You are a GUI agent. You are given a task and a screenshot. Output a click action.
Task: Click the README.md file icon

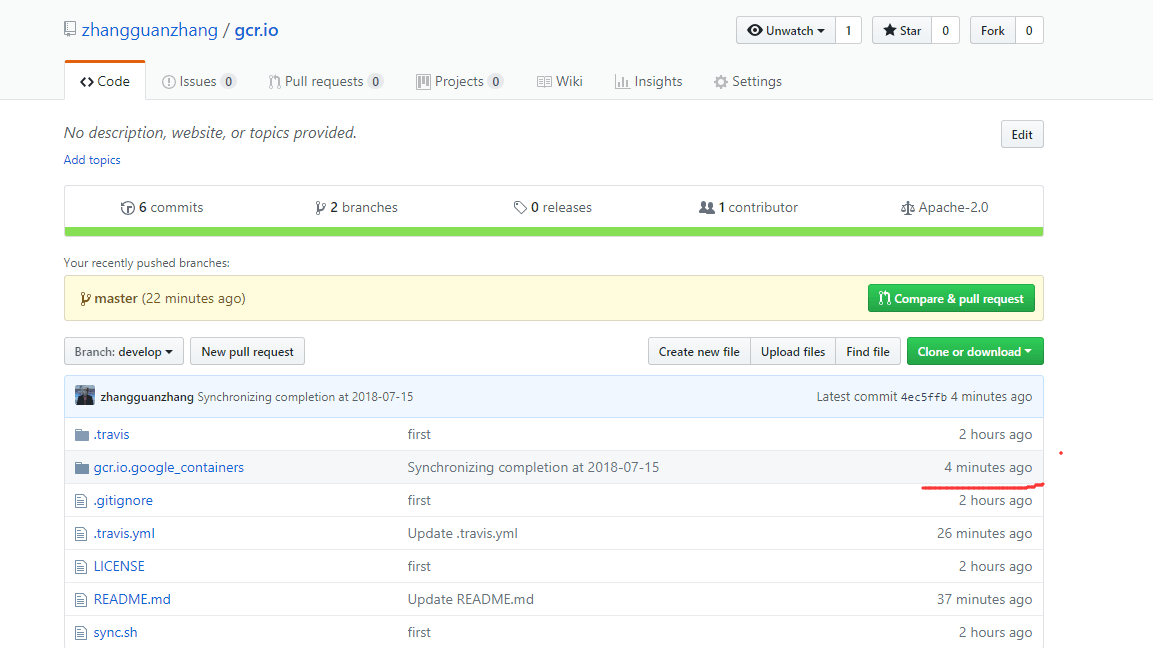click(x=81, y=600)
